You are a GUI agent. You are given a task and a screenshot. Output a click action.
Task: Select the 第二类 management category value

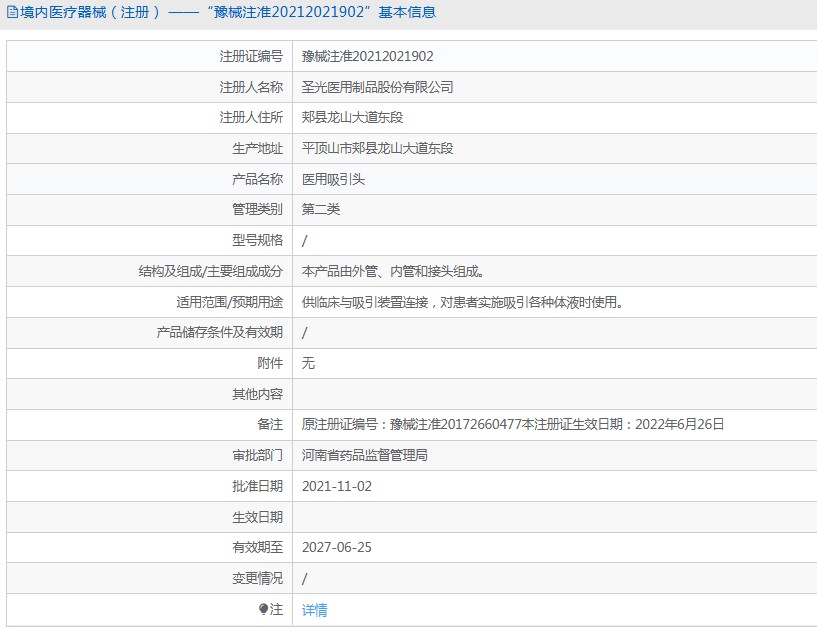[x=321, y=210]
